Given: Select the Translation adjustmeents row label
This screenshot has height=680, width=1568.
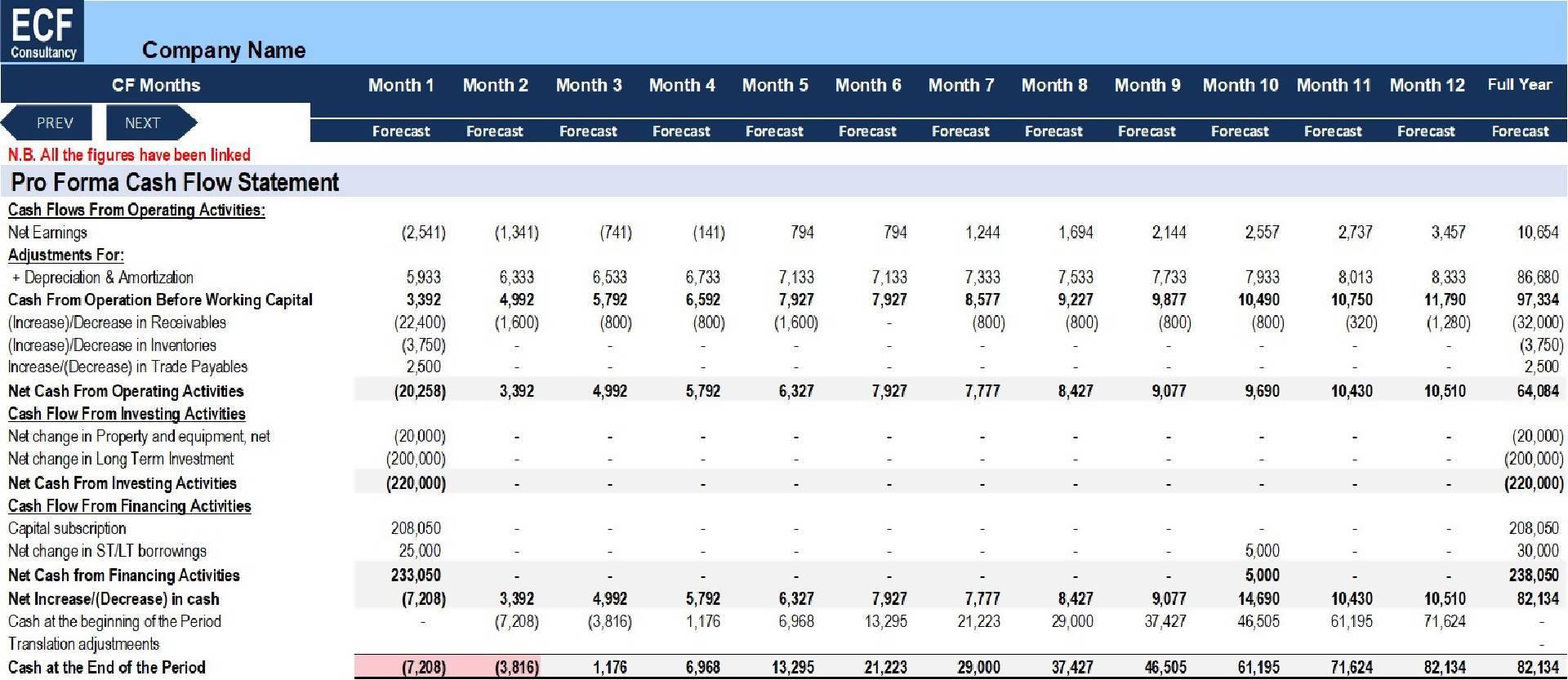Looking at the screenshot, I should tap(83, 644).
